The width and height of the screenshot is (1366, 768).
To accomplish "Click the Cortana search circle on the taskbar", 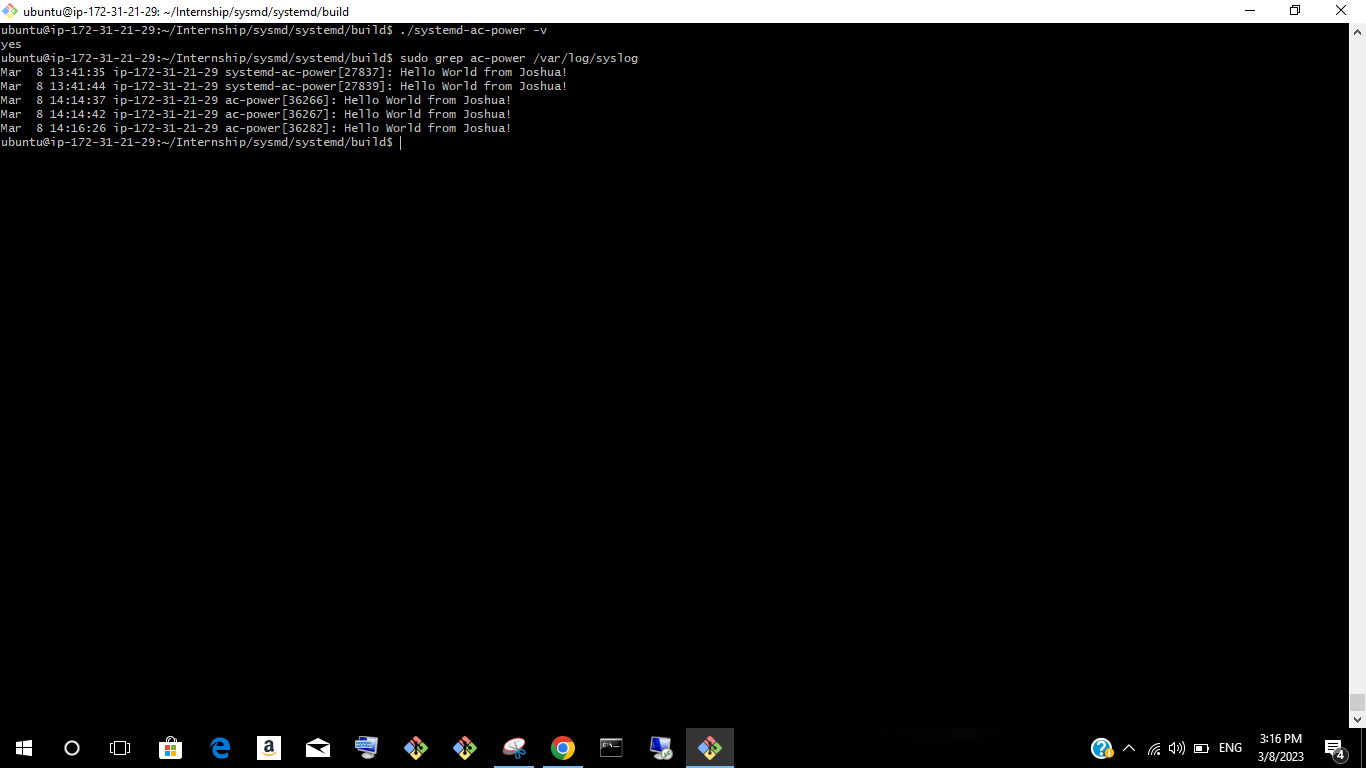I will (x=71, y=747).
